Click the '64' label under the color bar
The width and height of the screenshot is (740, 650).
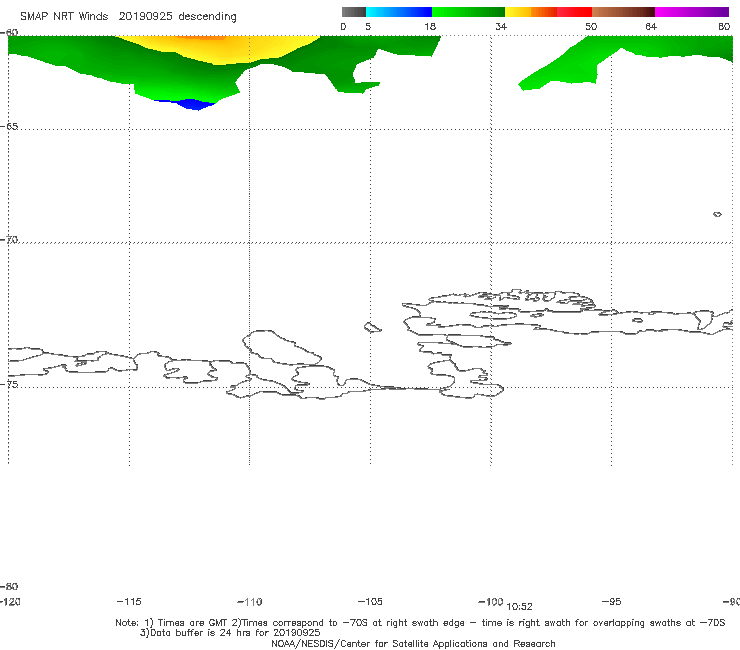point(651,27)
